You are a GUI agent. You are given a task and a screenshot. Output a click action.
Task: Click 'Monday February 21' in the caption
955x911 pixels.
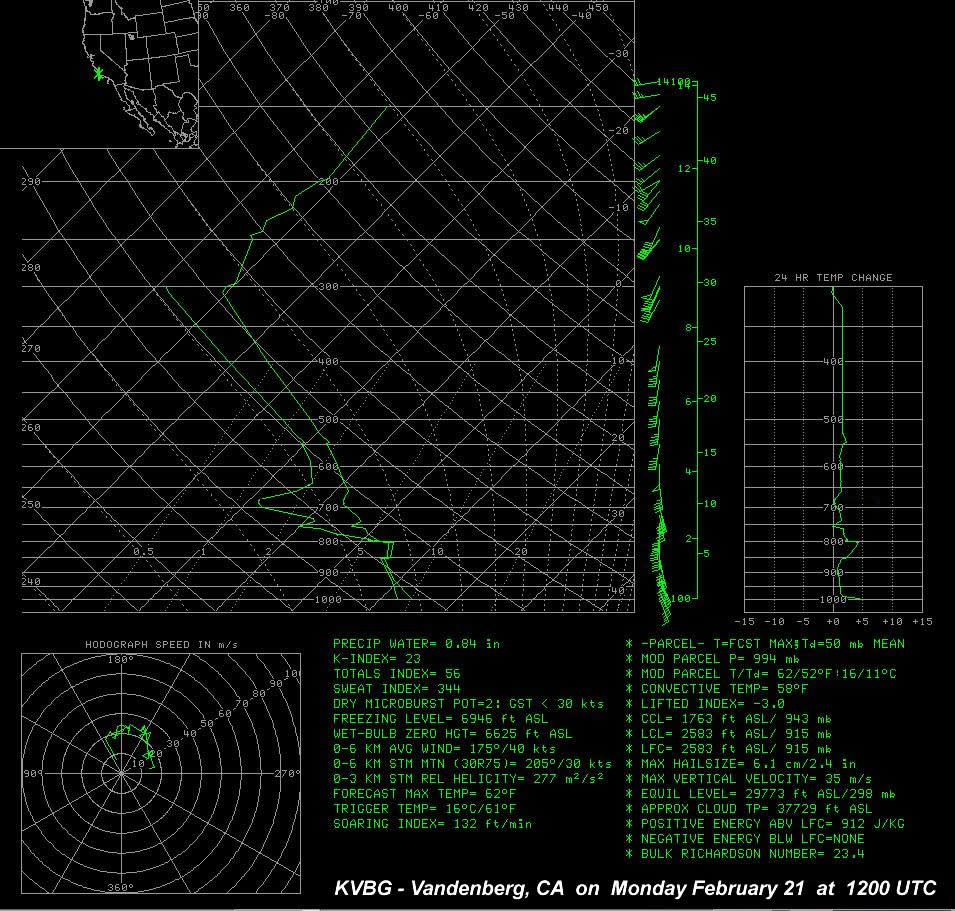tap(708, 888)
